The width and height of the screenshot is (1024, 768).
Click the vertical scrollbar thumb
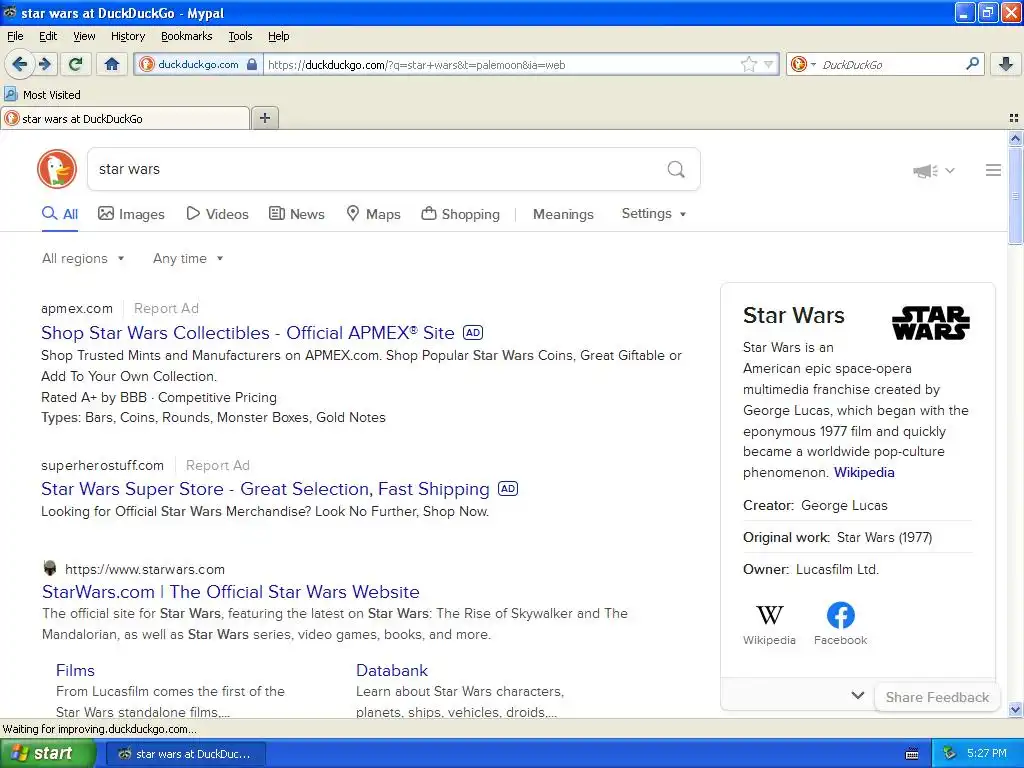tap(1015, 196)
